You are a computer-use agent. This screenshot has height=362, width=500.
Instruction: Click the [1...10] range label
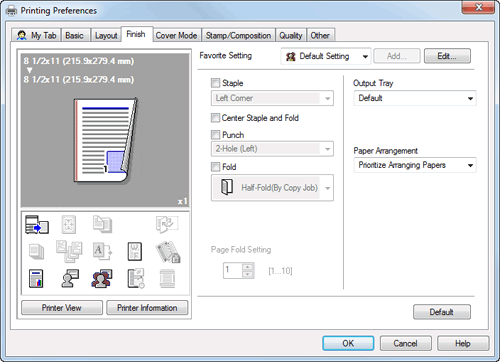pos(280,271)
